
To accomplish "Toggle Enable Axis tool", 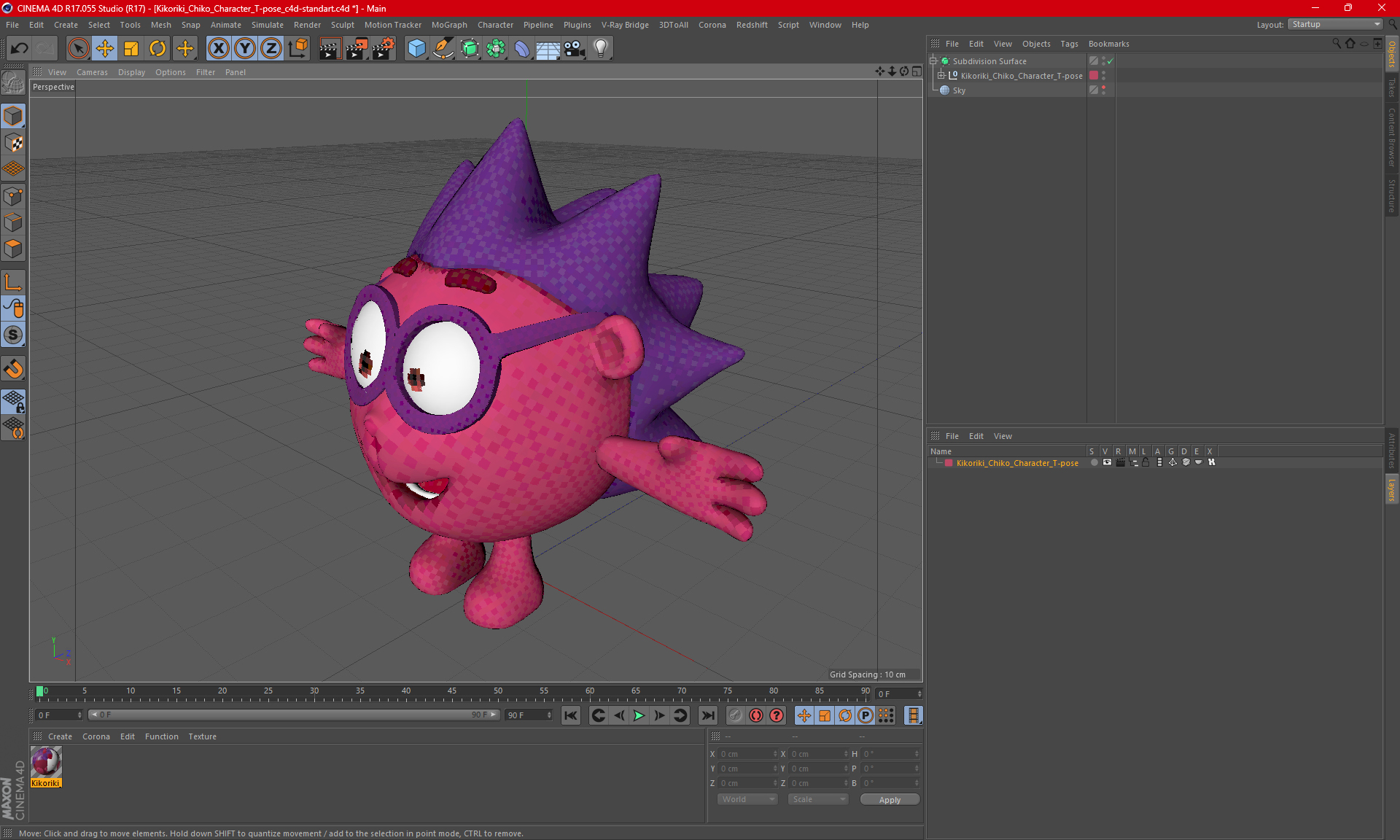I will tap(13, 282).
